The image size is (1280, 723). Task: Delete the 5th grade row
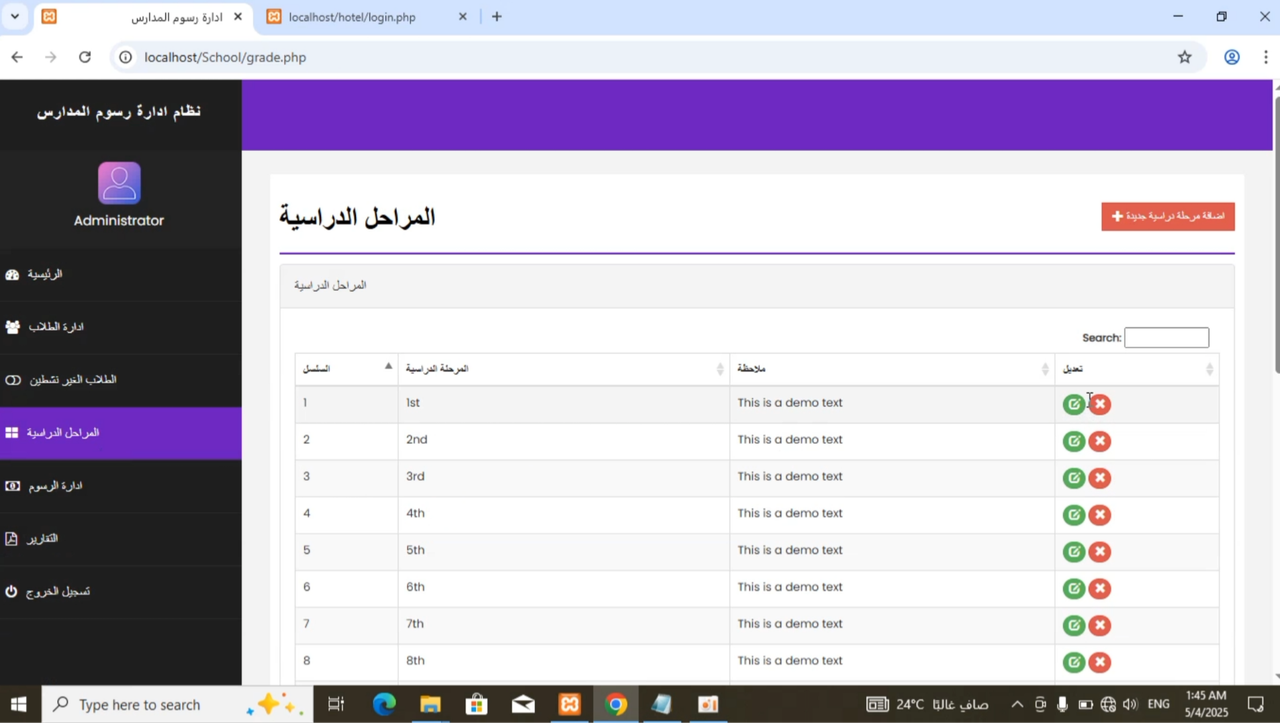pos(1100,552)
